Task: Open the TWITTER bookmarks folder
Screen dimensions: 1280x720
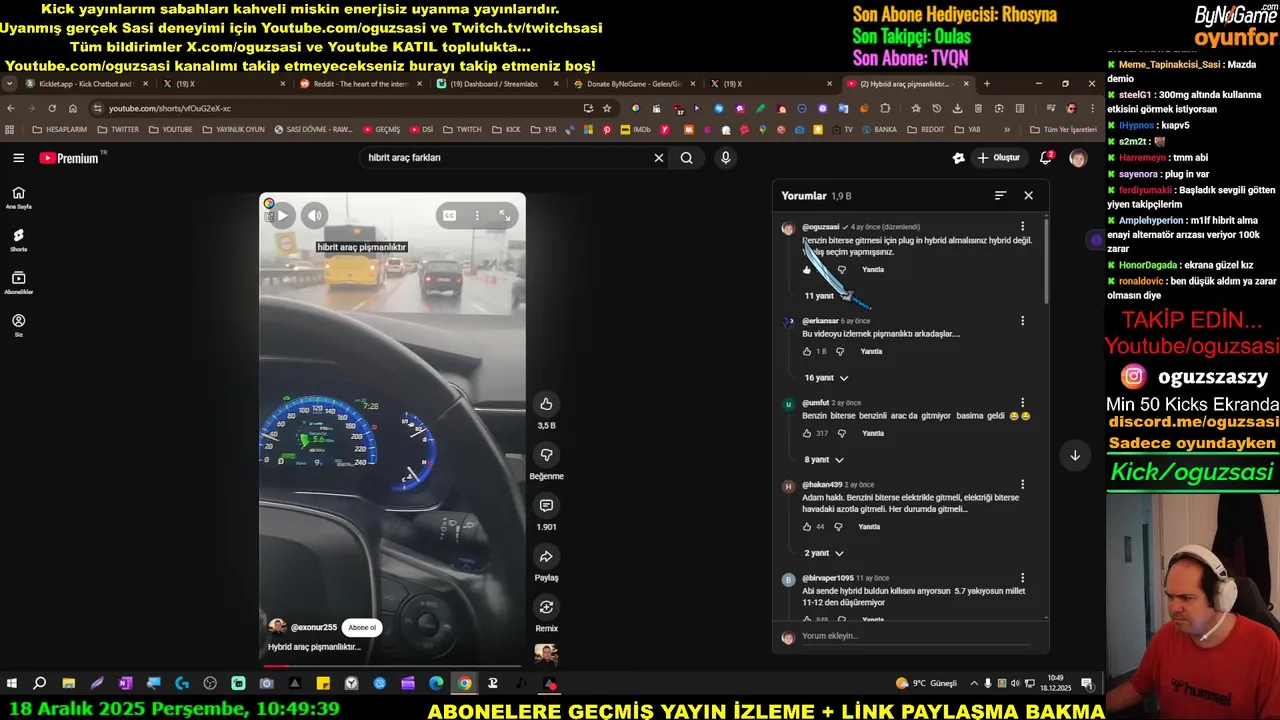Action: 117,130
